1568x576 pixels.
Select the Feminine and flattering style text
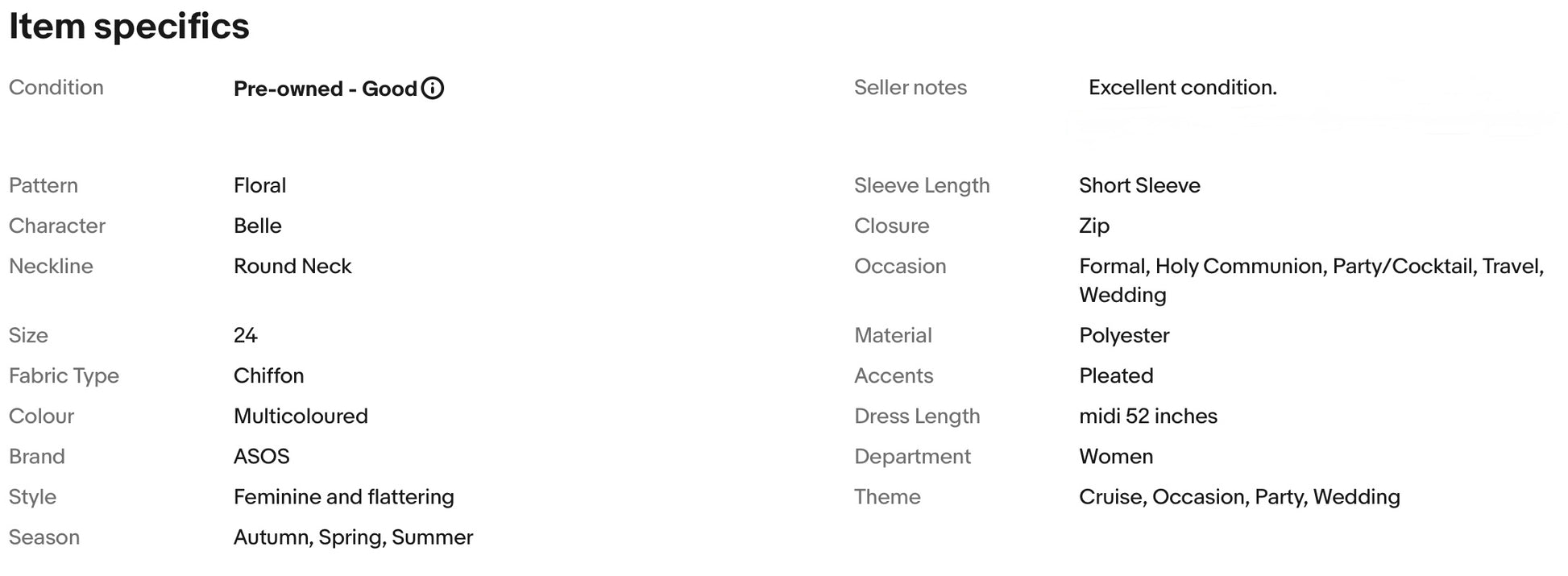tap(343, 496)
